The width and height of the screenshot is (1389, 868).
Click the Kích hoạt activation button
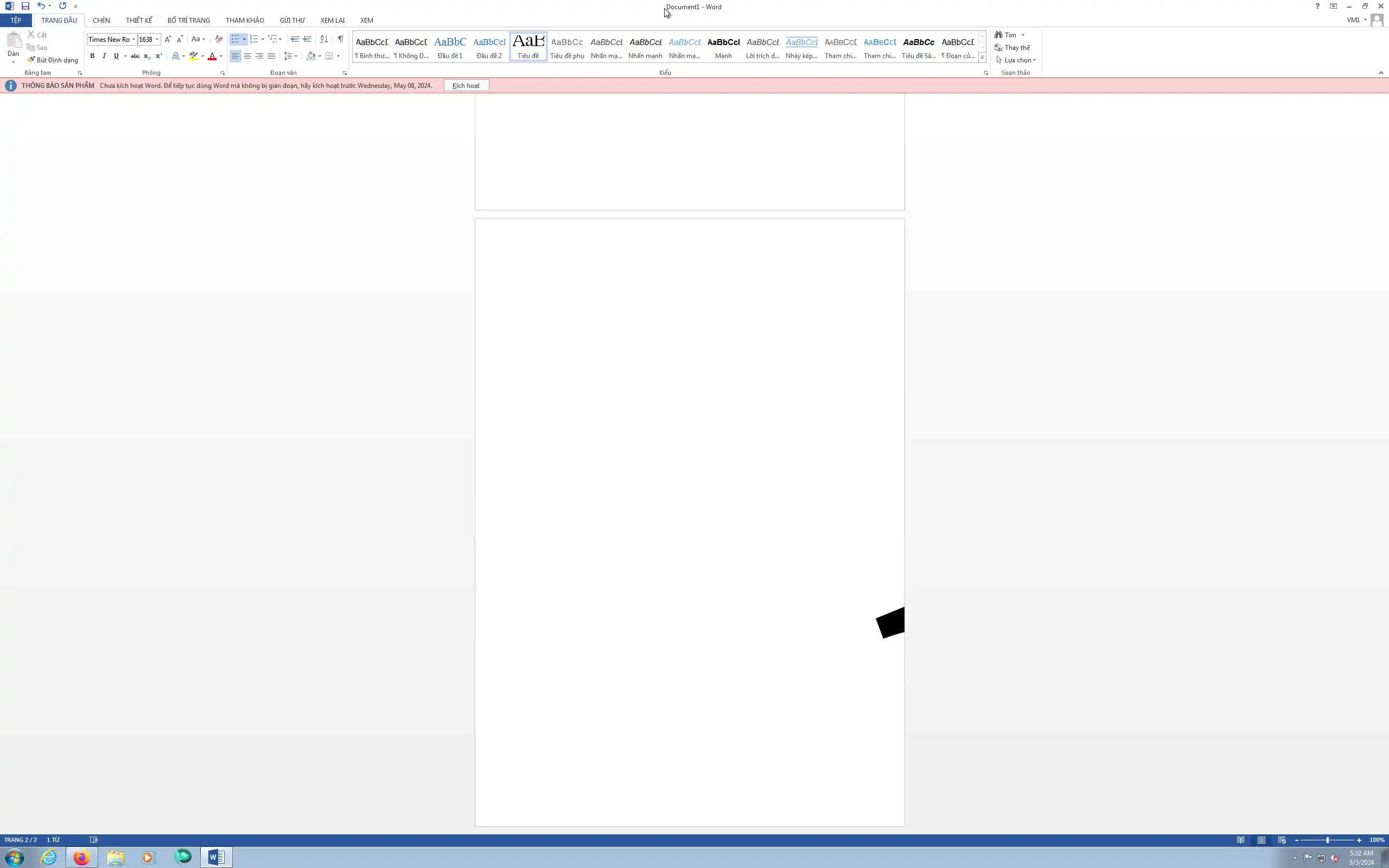(466, 86)
